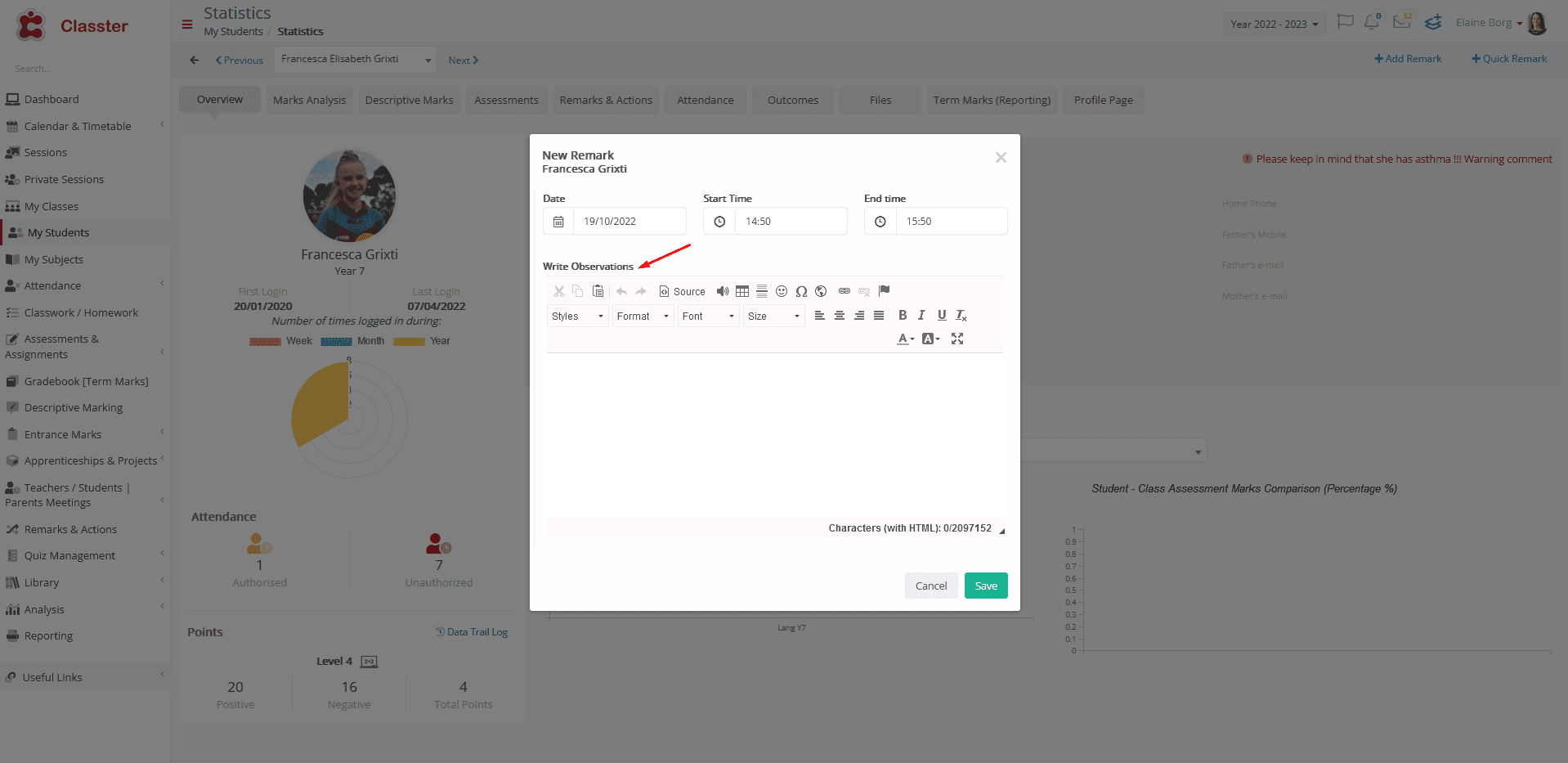The image size is (1568, 763).
Task: Center align the observation text
Action: tap(840, 316)
